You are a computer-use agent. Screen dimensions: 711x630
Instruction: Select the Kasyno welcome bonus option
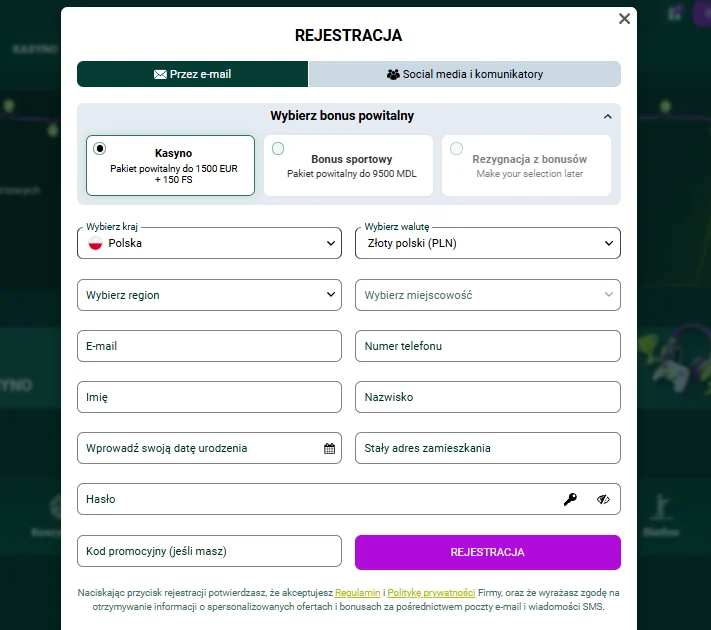click(x=100, y=149)
